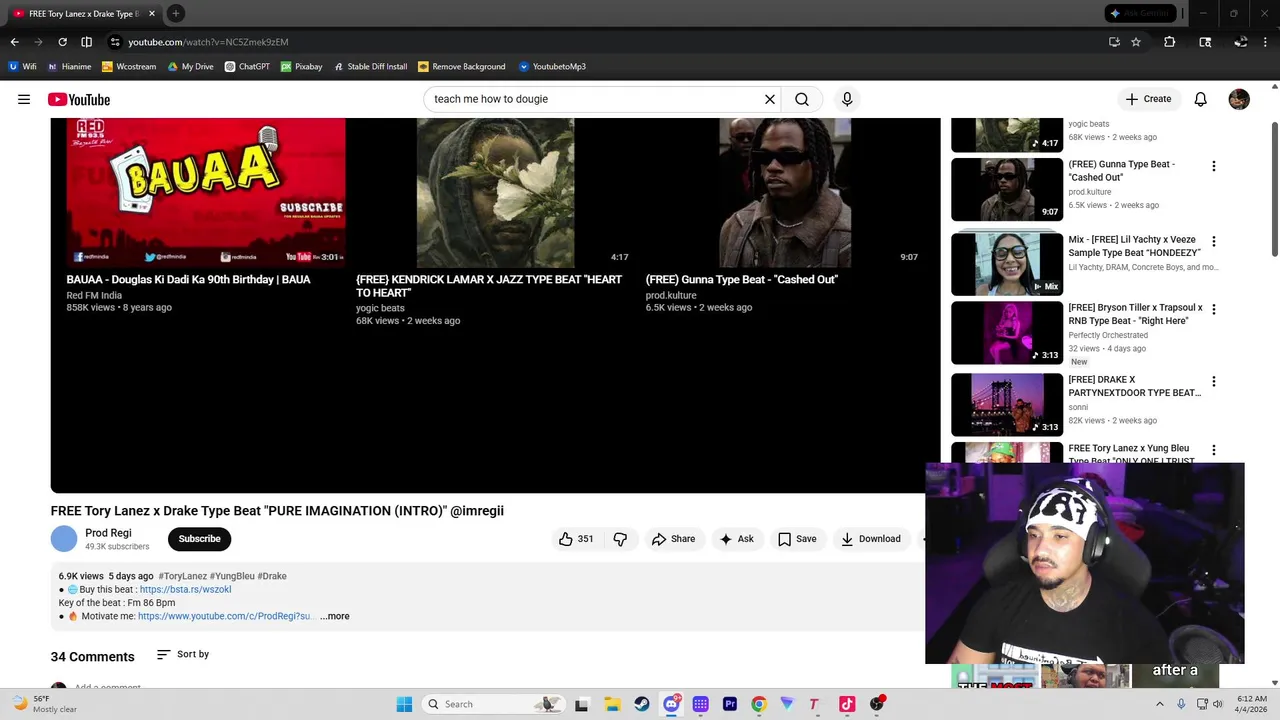Switch to Chrome in the taskbar
The height and width of the screenshot is (720, 1280).
(x=759, y=704)
